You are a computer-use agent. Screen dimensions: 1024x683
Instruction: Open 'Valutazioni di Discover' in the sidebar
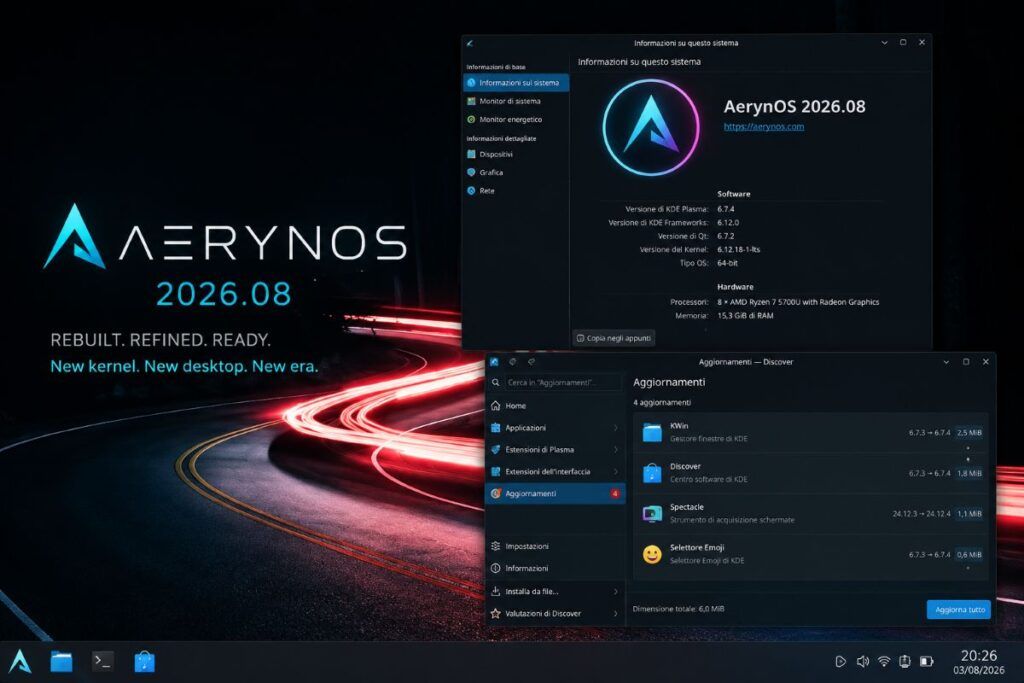(555, 614)
